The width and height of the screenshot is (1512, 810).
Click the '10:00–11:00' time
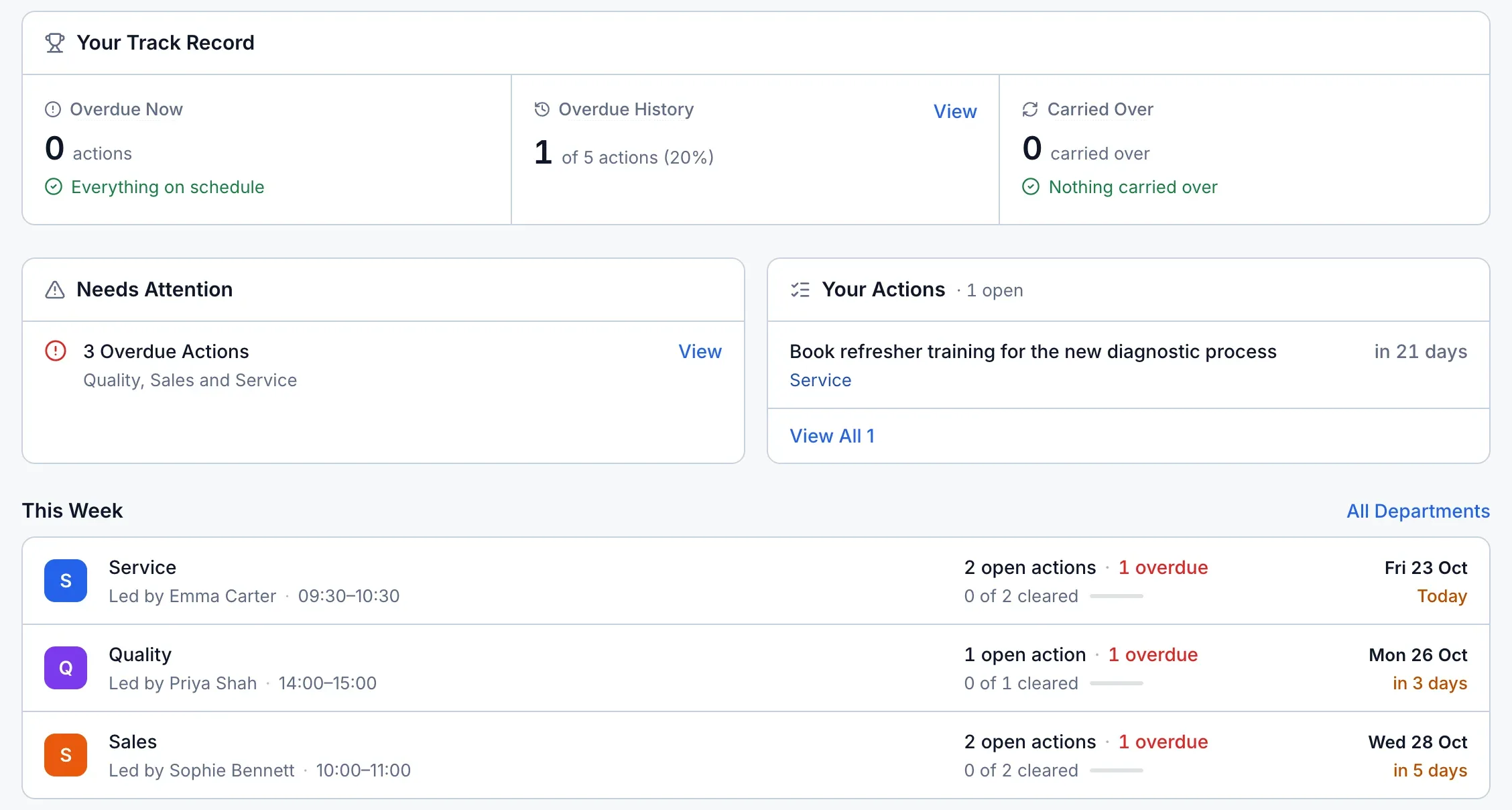pos(363,770)
